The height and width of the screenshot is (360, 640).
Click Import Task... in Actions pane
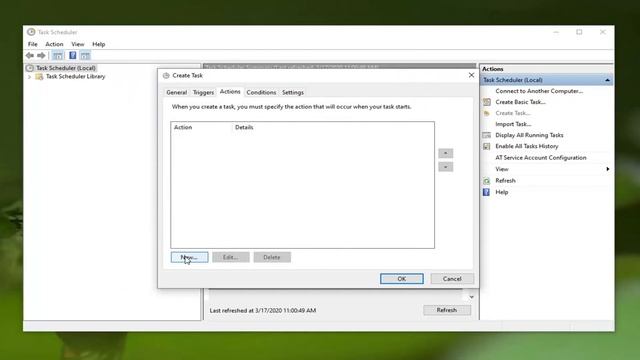coord(513,124)
